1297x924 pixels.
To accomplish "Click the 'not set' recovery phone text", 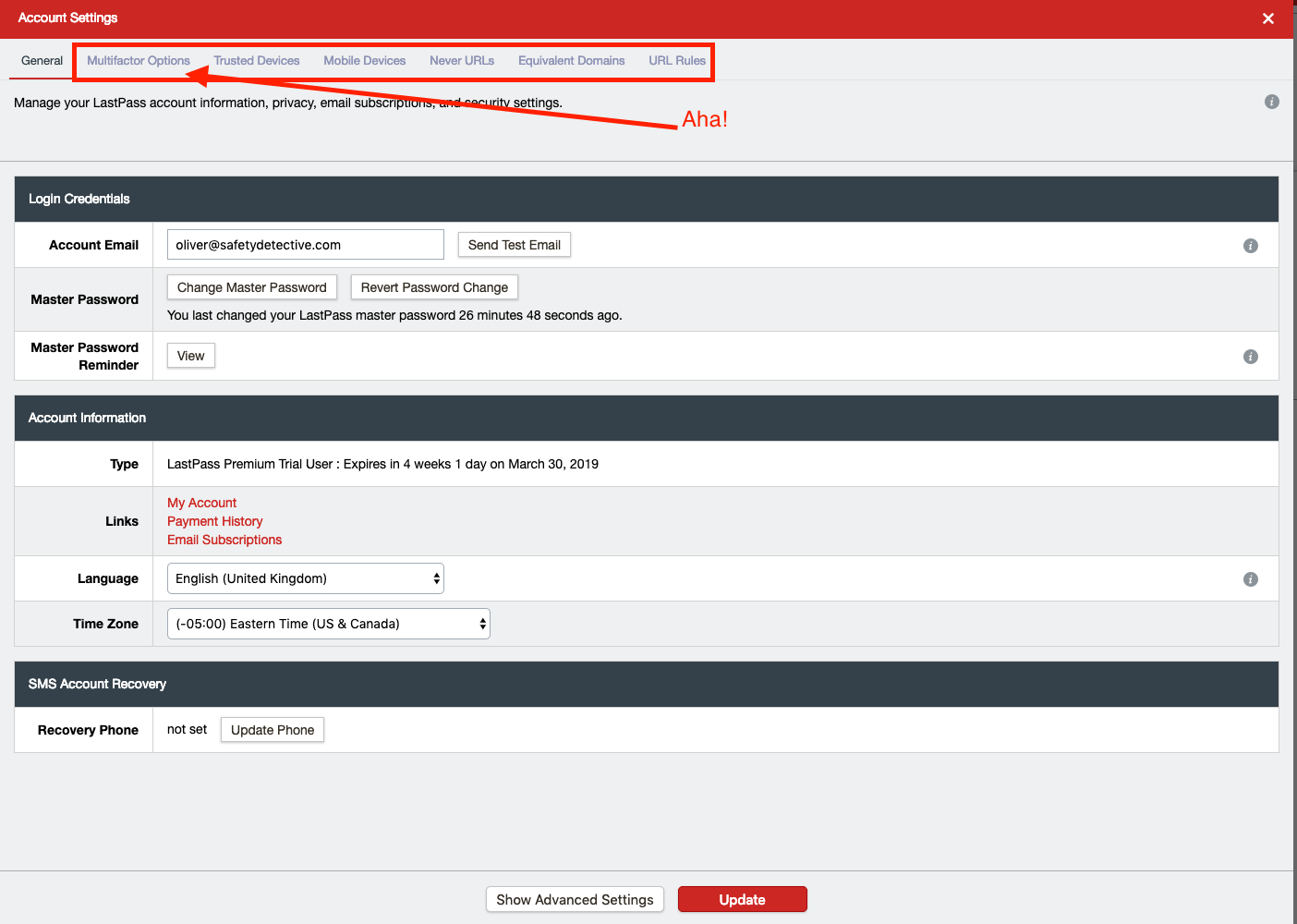I will tap(187, 729).
